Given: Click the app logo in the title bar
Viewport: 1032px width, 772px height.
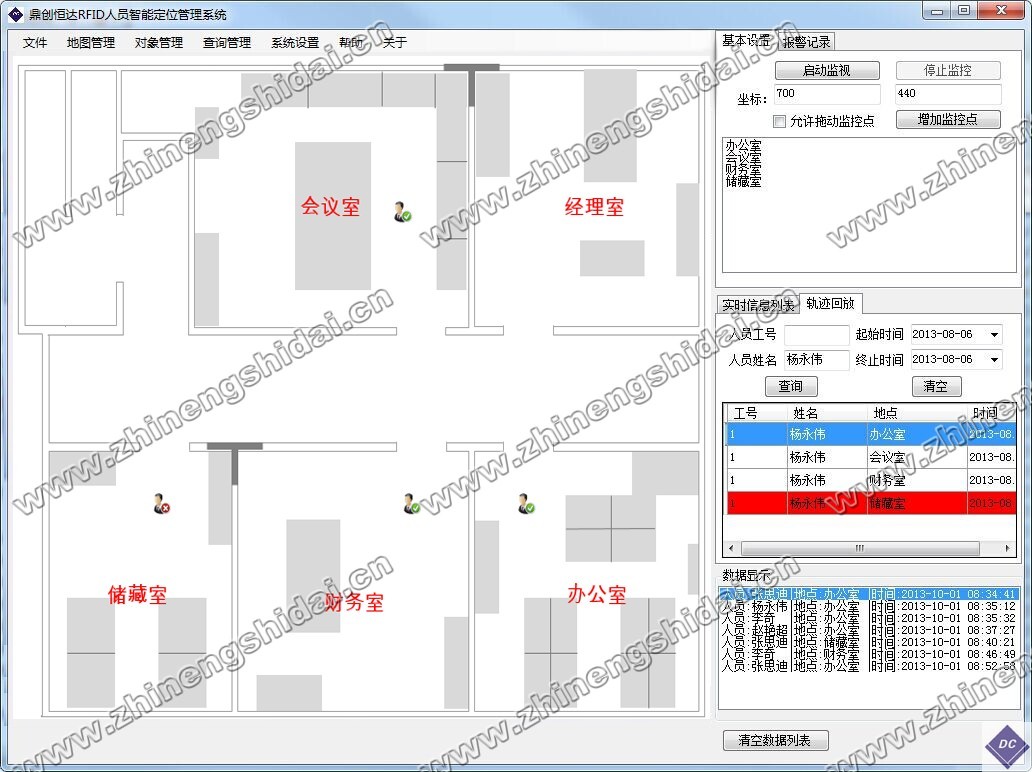Looking at the screenshot, I should point(15,14).
